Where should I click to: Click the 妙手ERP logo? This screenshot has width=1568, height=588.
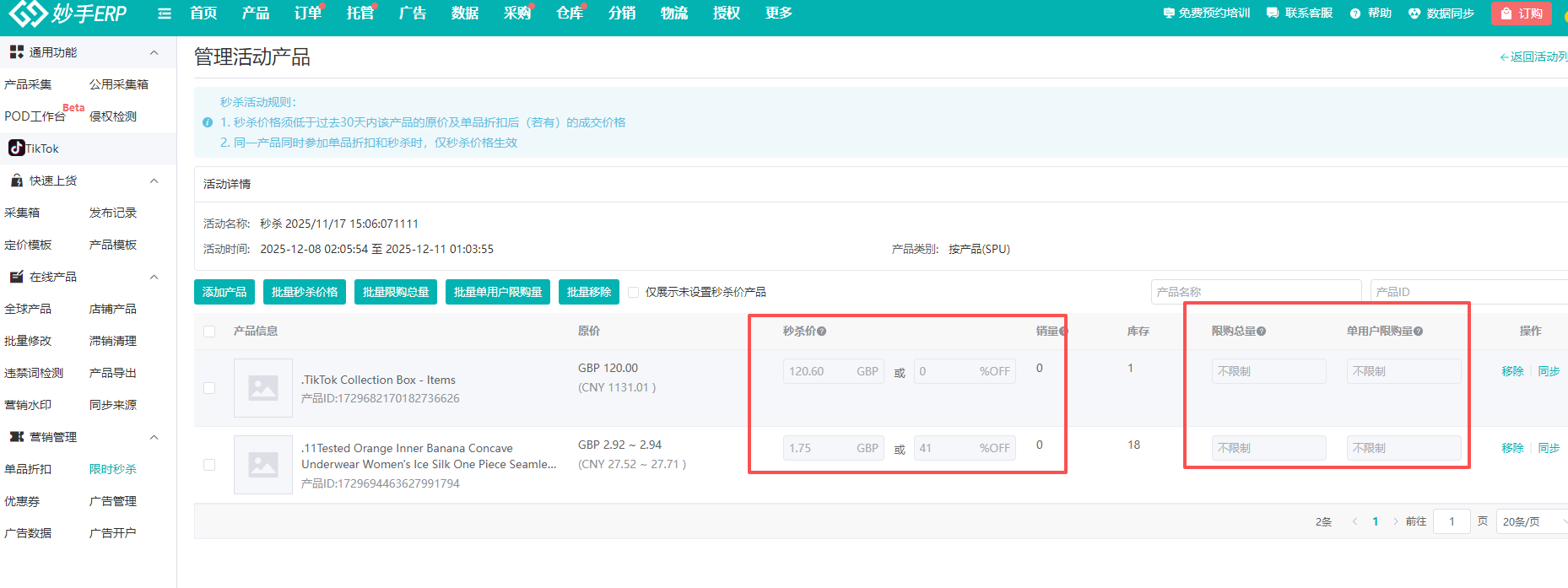[68, 13]
